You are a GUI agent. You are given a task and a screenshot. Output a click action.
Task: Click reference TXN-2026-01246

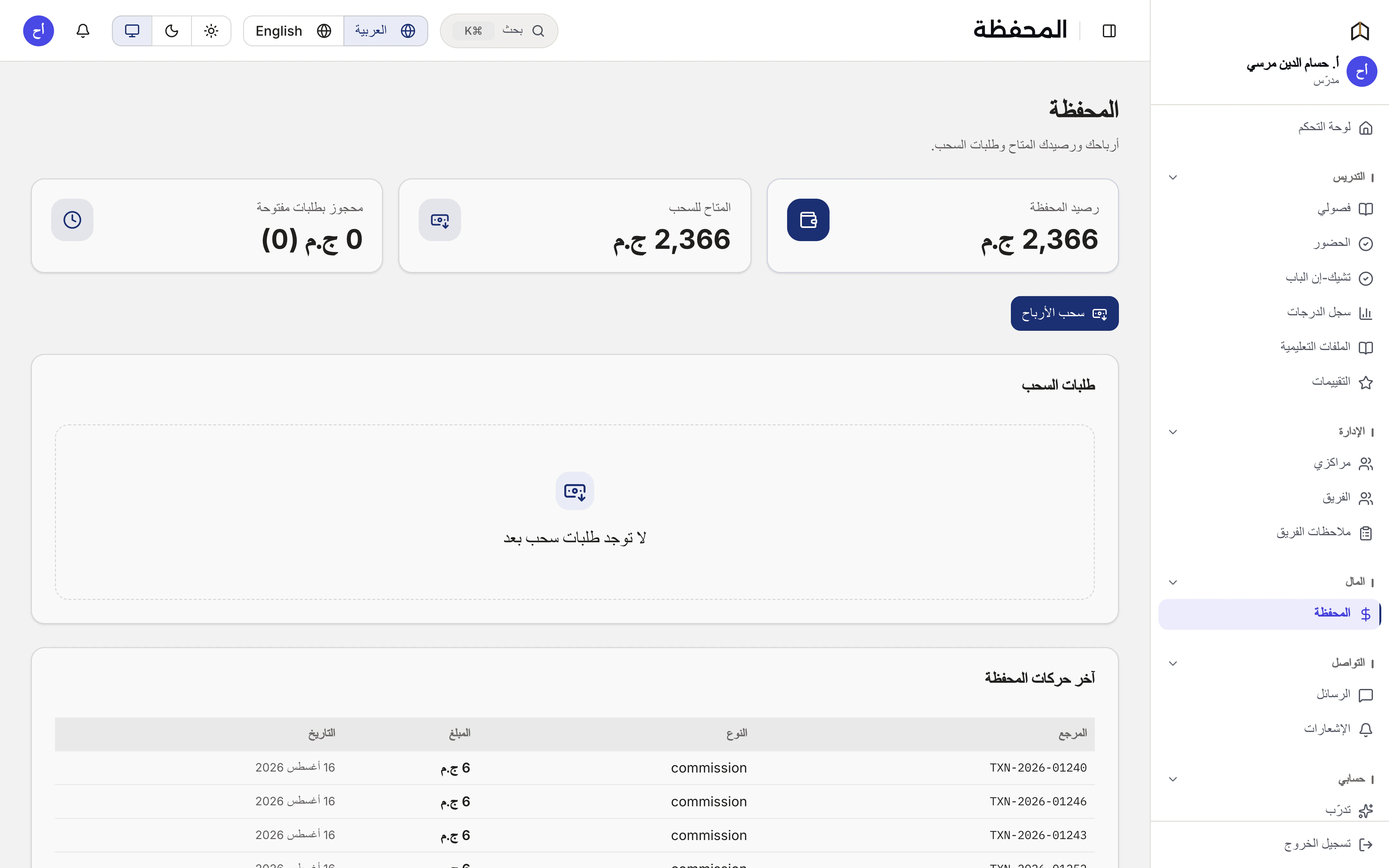pos(1038,801)
